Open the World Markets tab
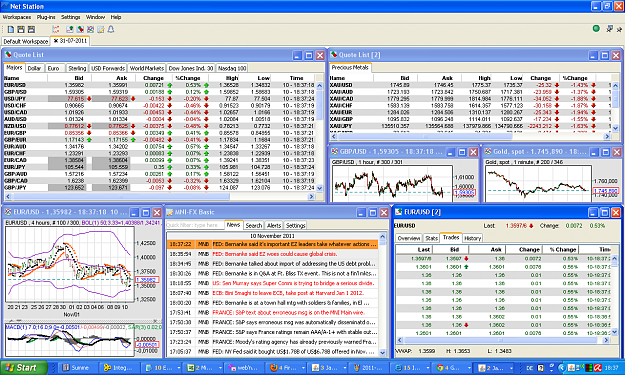The width and height of the screenshot is (625, 375). [x=146, y=68]
